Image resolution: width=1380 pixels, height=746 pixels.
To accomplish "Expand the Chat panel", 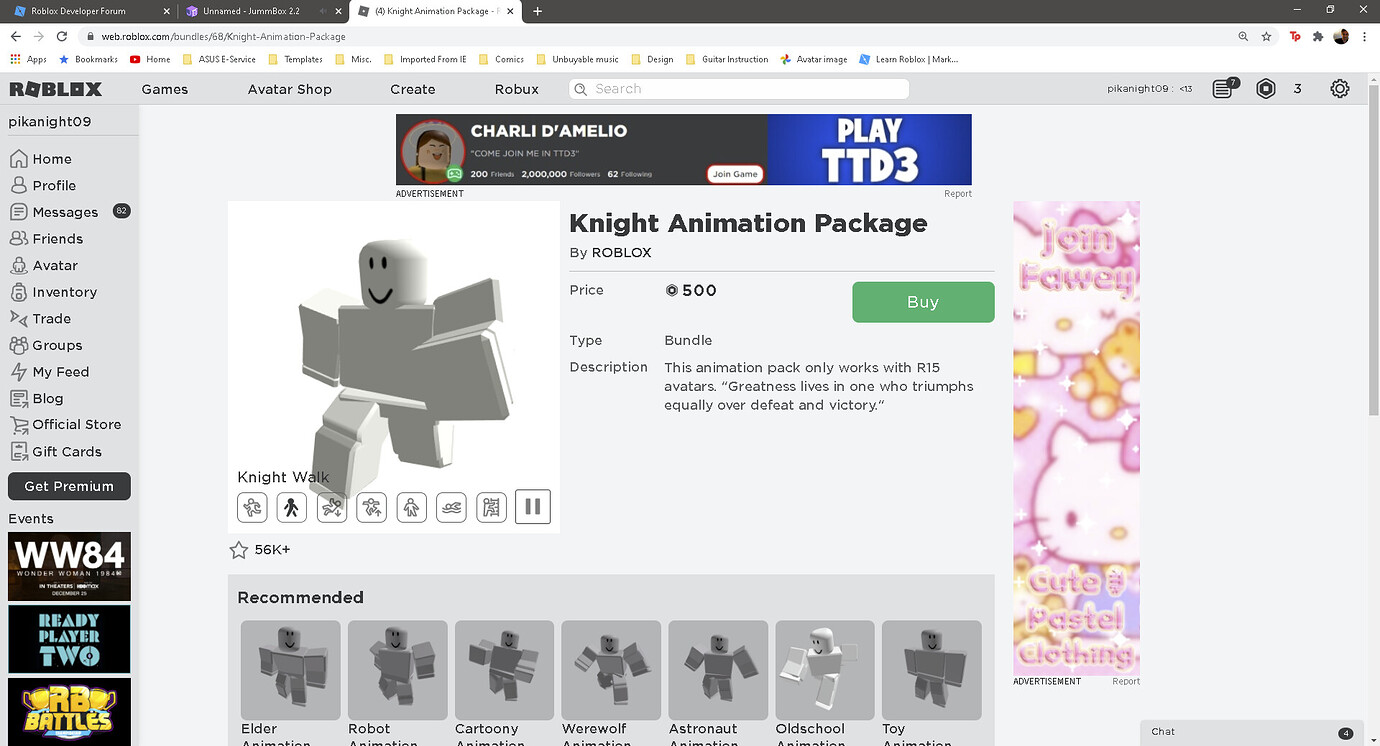I will 1251,731.
